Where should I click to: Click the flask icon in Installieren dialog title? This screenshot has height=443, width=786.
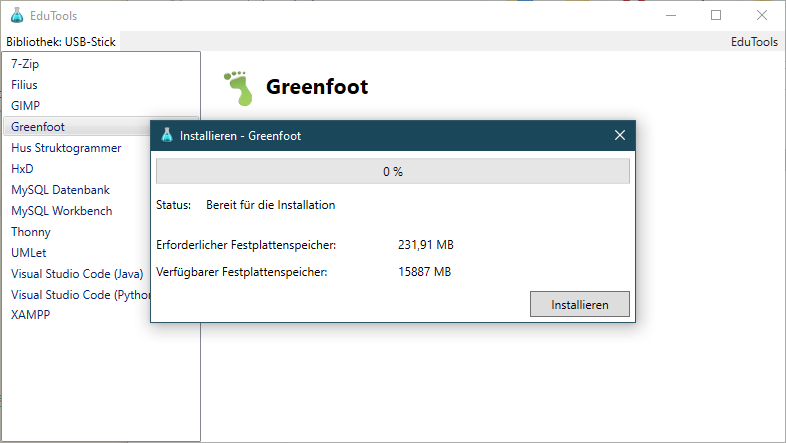tap(167, 135)
